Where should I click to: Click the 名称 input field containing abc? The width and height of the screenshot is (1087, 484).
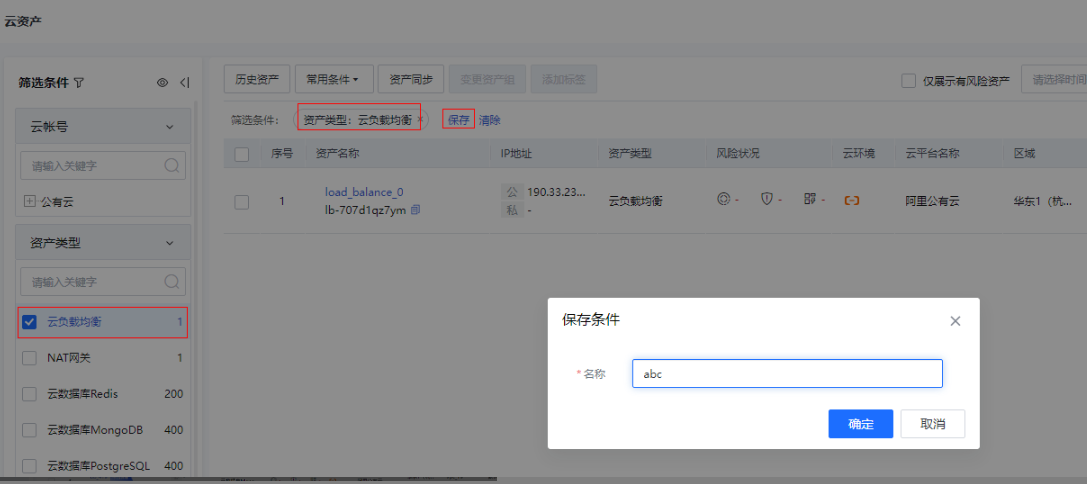coord(786,374)
